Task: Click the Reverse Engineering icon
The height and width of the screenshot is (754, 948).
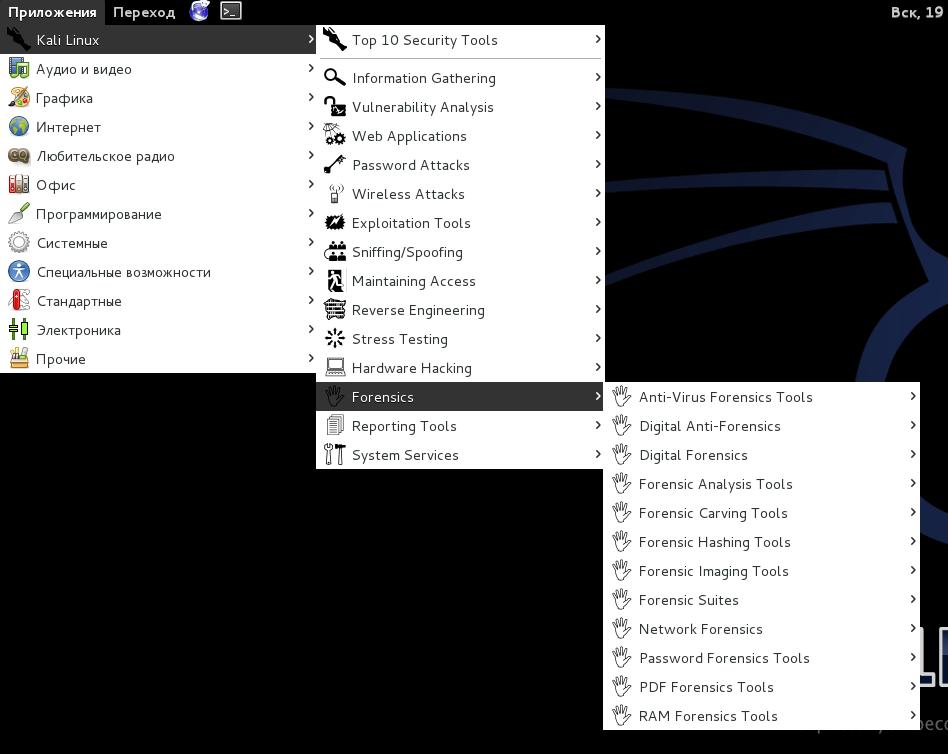Action: coord(334,310)
